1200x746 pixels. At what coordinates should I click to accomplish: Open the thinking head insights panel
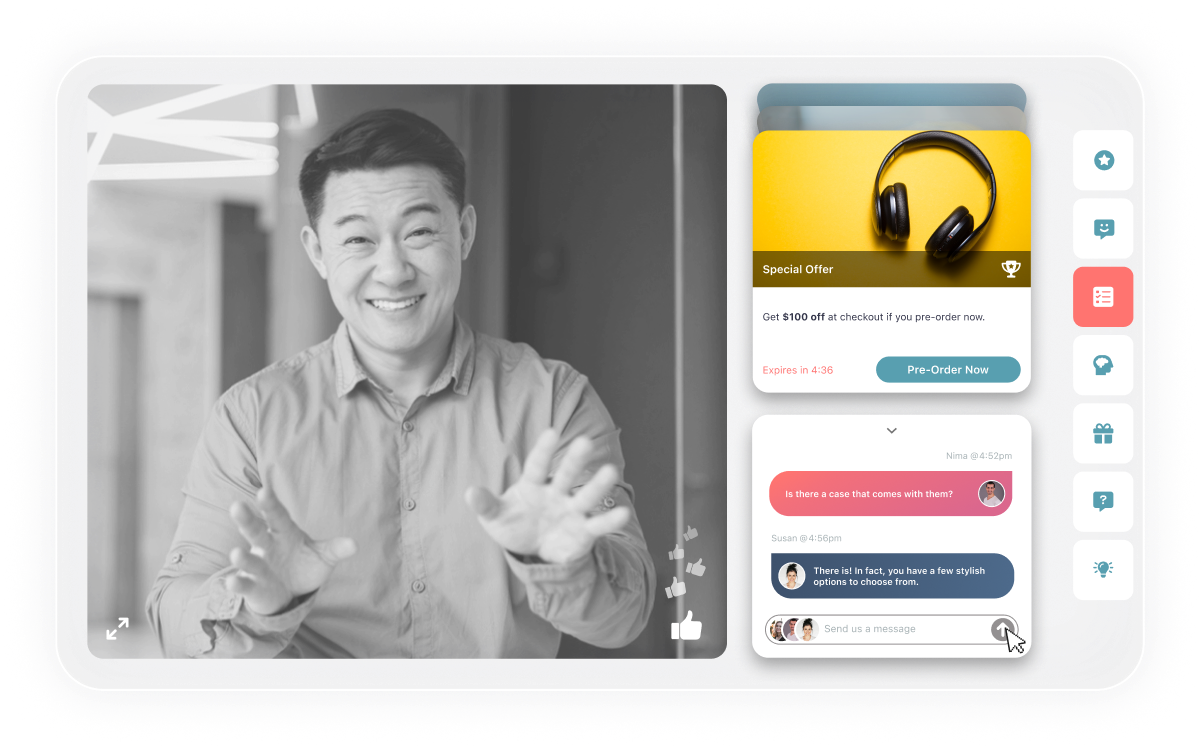[x=1103, y=365]
